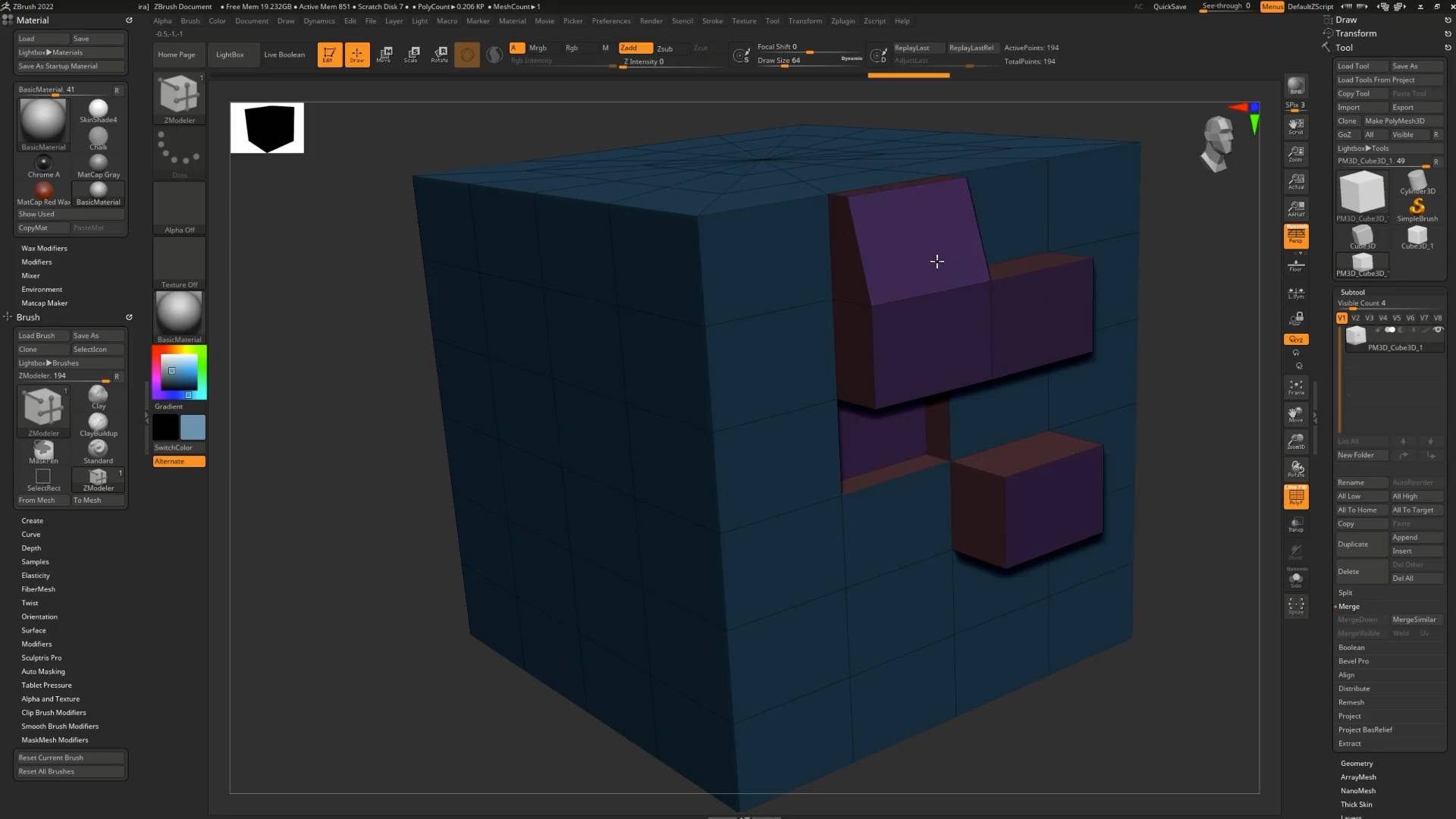Click the Frame view icon

click(x=1296, y=387)
